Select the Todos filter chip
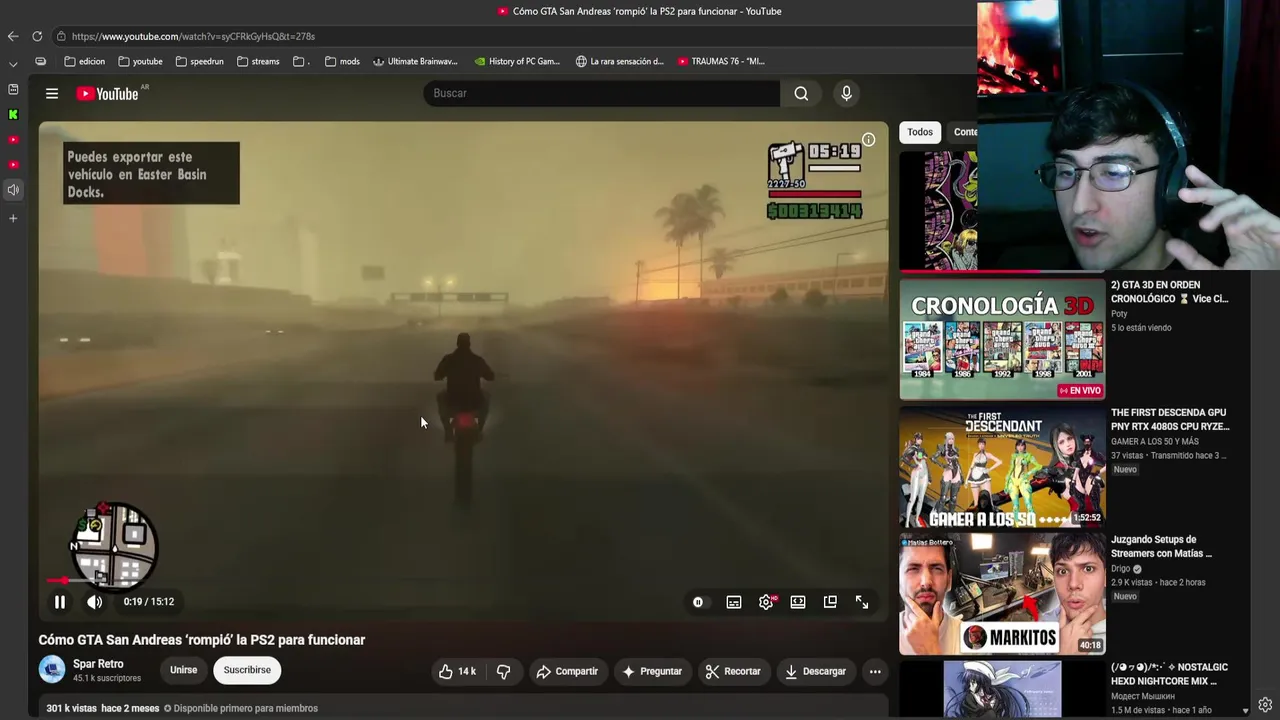Viewport: 1280px width, 720px height. [x=920, y=132]
